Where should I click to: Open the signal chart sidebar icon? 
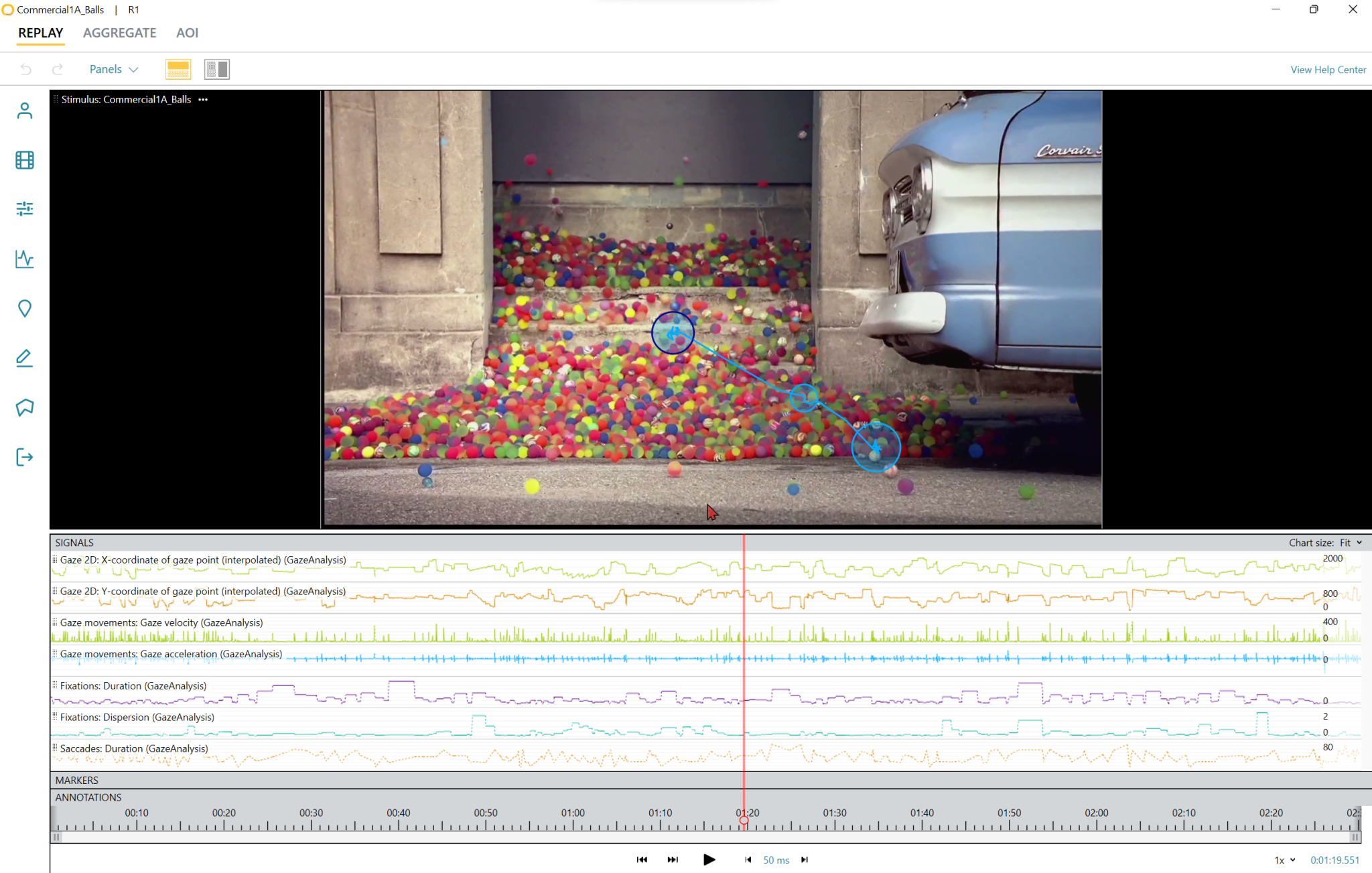pos(25,259)
